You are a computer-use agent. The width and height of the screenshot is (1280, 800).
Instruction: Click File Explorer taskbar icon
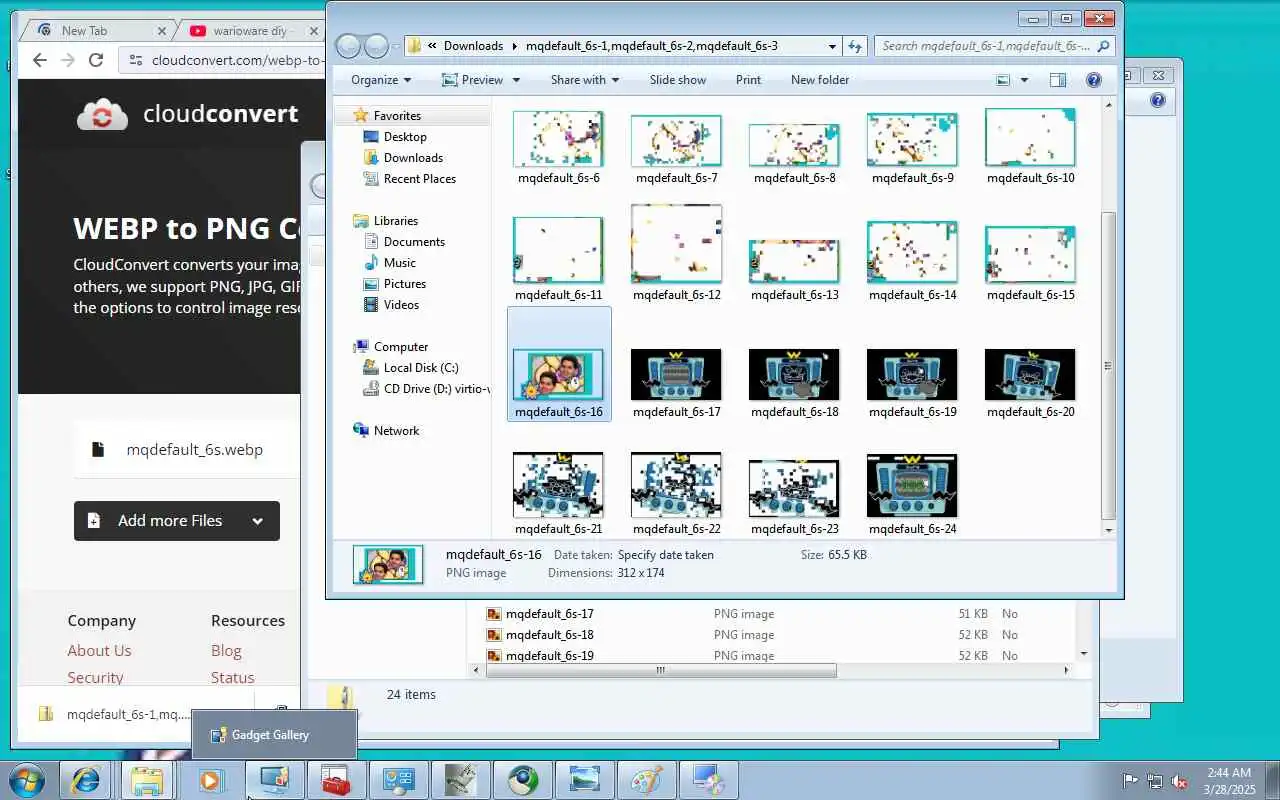(147, 780)
